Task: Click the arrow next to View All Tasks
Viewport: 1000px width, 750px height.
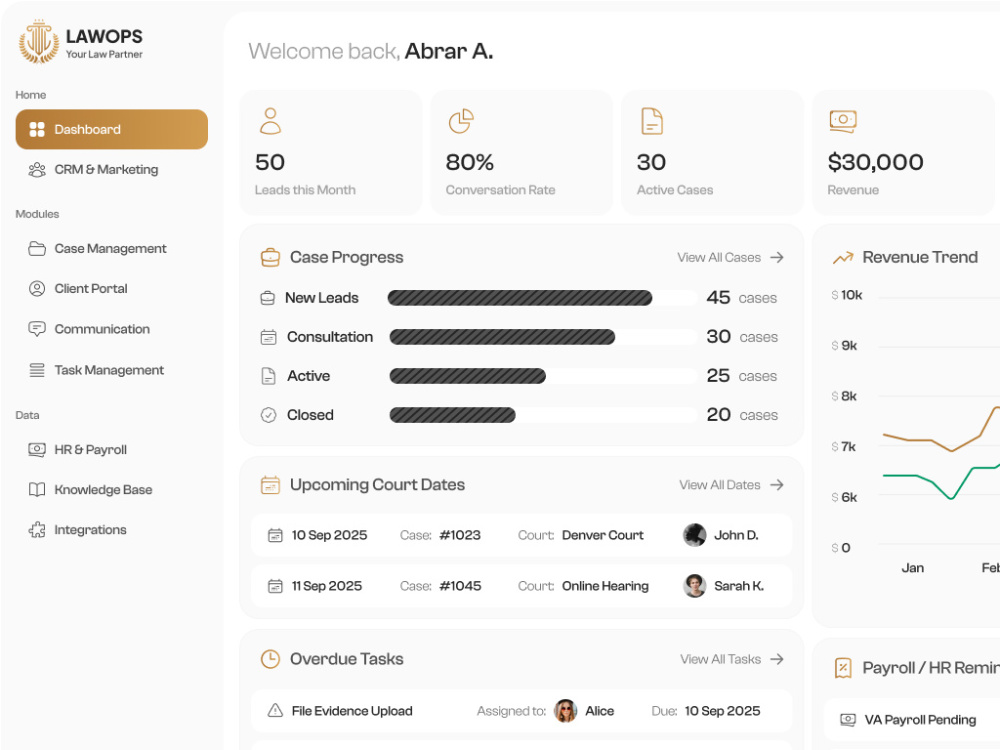Action: coord(777,659)
